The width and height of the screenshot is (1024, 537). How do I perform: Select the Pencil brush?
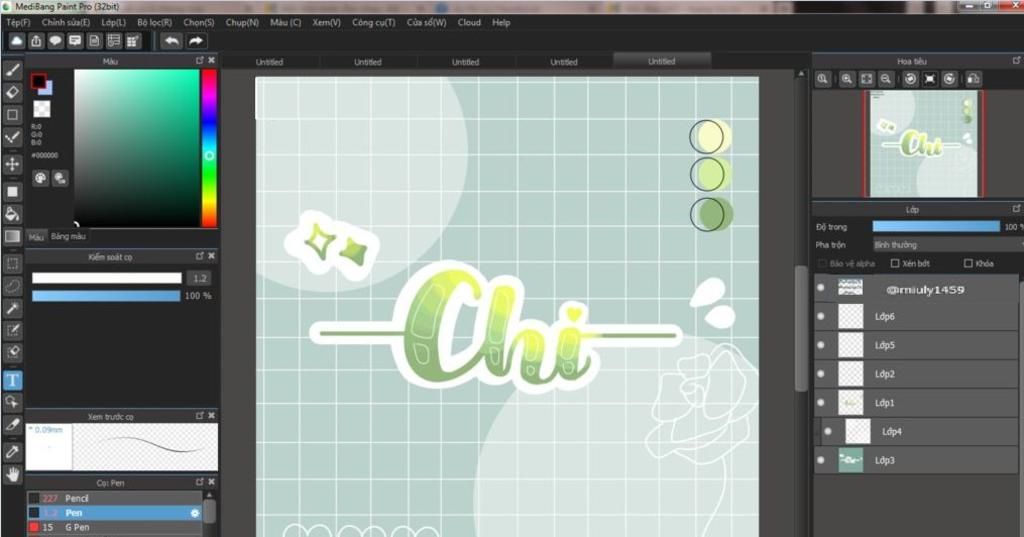point(115,498)
